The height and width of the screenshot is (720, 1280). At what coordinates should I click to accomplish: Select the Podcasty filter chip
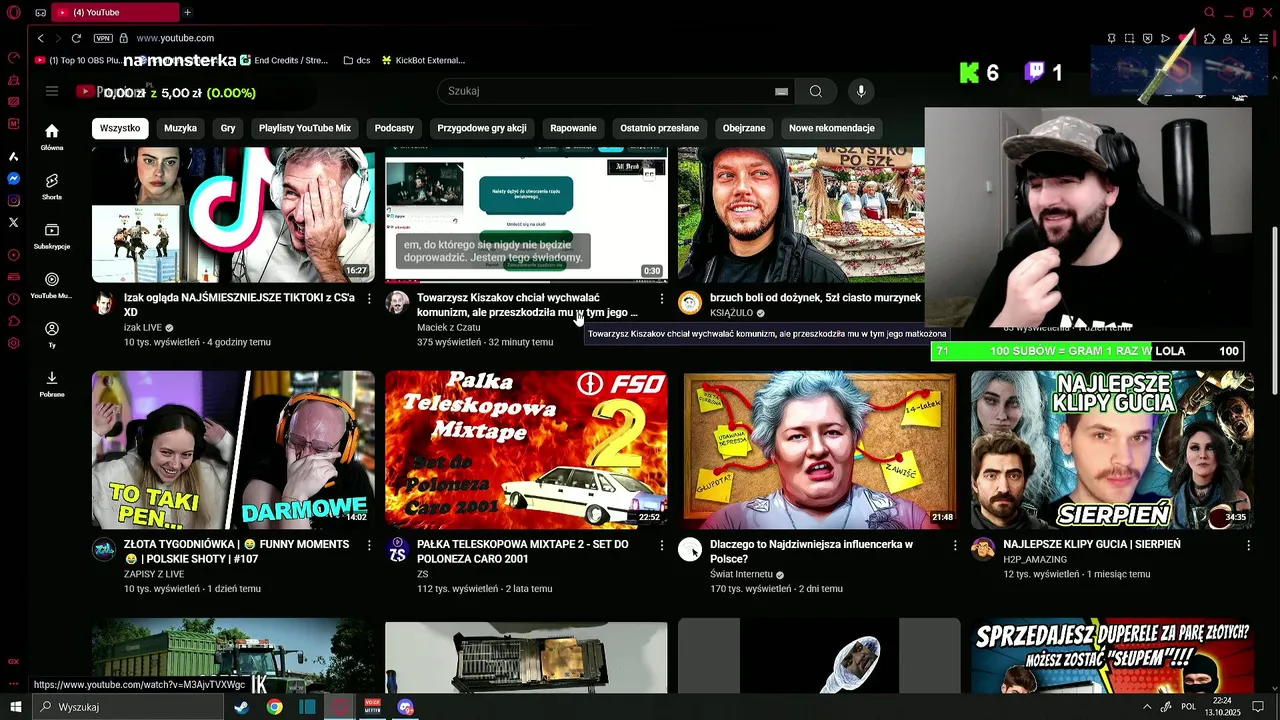[394, 128]
